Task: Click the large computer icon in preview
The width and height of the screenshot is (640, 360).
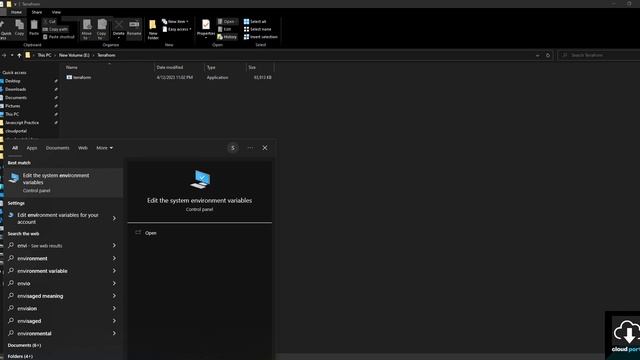Action: [x=200, y=180]
